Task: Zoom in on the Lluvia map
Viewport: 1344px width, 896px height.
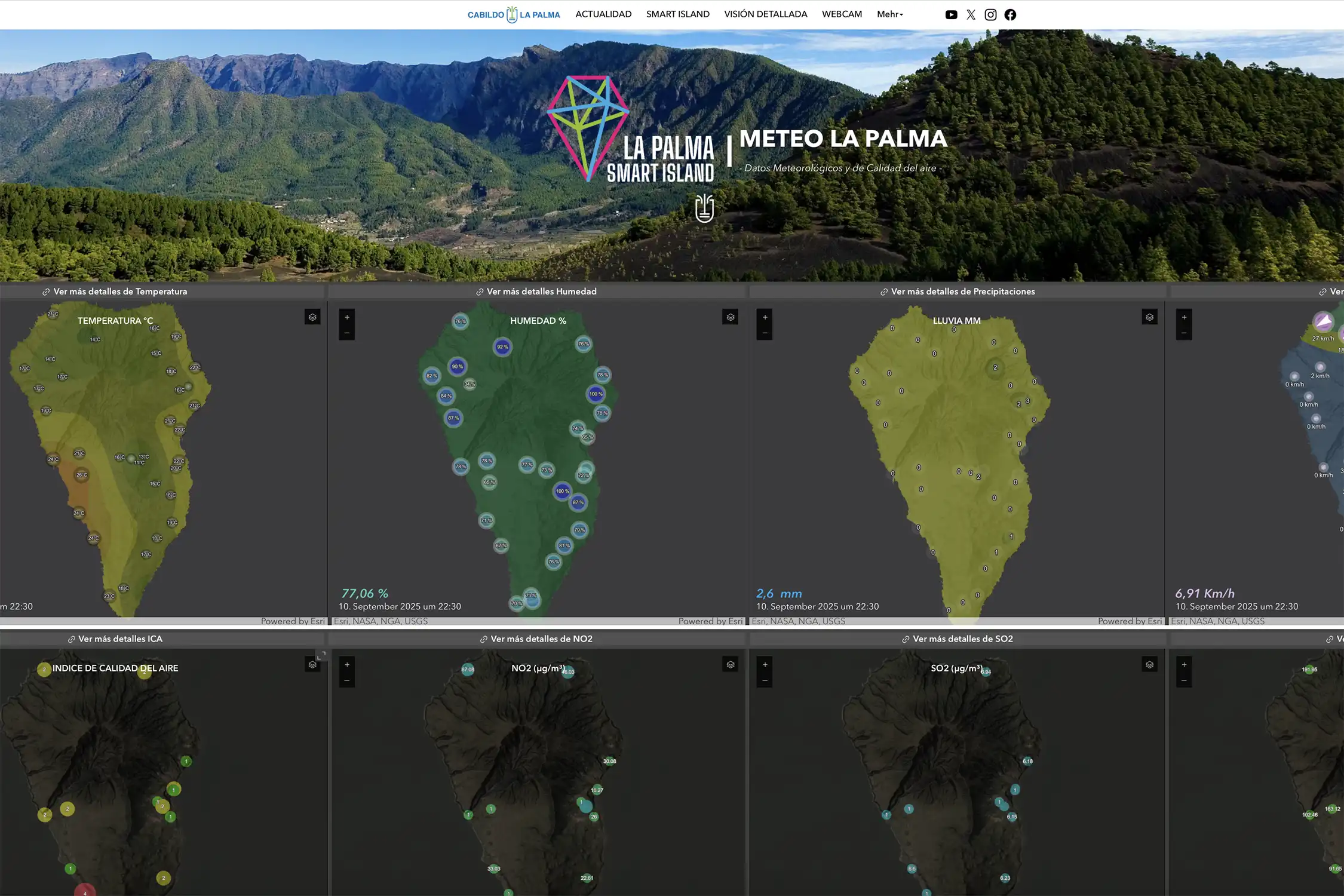Action: pos(765,317)
